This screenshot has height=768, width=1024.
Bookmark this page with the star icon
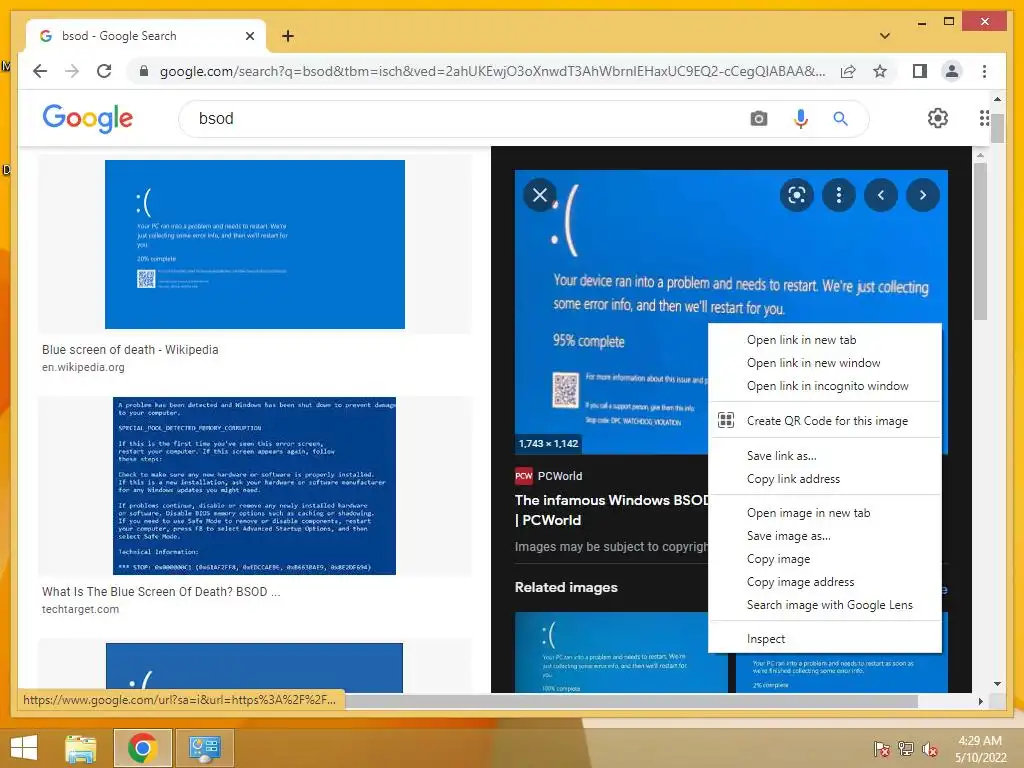point(880,71)
